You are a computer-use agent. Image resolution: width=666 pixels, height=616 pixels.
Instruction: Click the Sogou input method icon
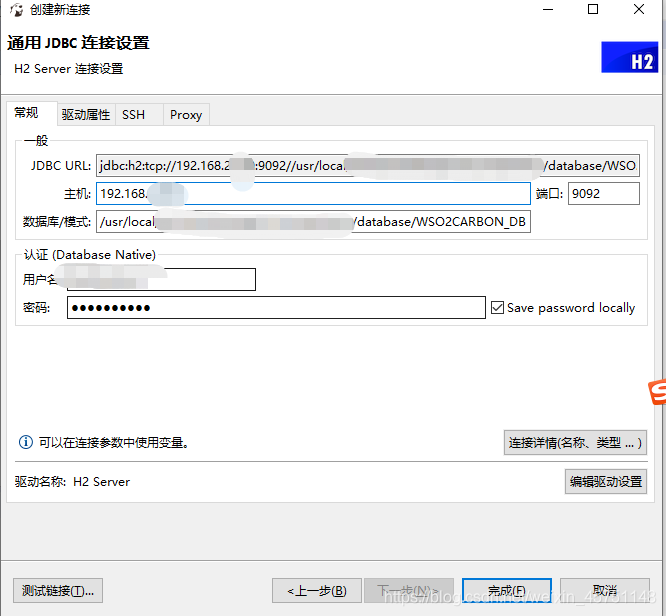coord(657,392)
